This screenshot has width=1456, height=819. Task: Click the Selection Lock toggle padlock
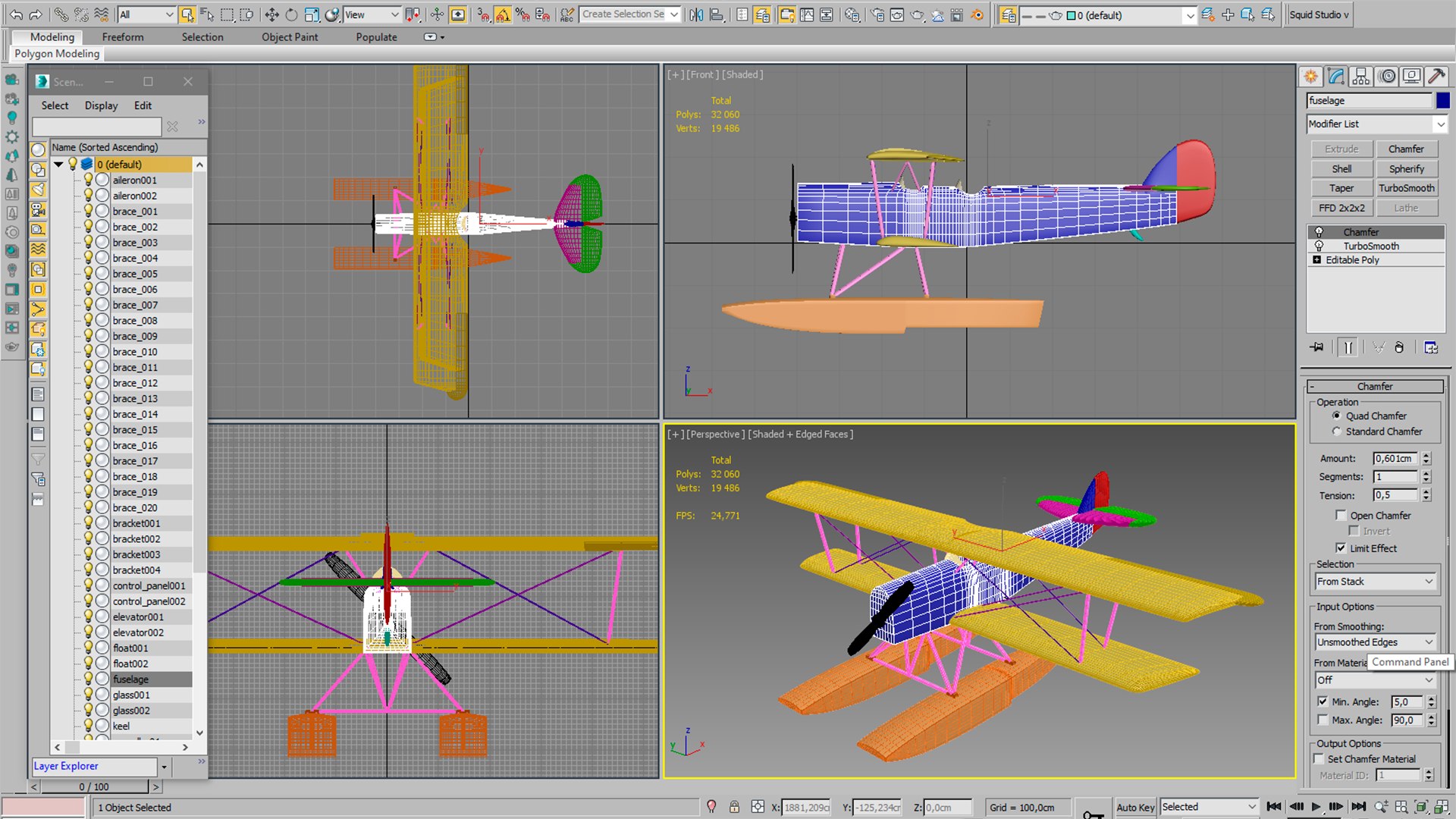pyautogui.click(x=734, y=807)
